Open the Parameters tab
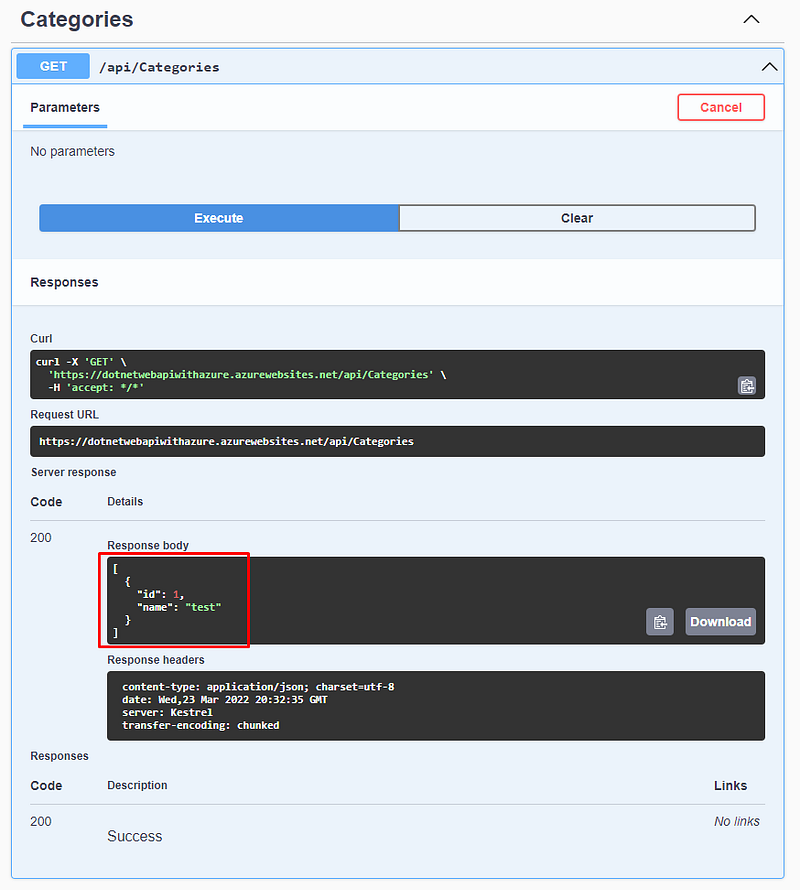 point(65,108)
